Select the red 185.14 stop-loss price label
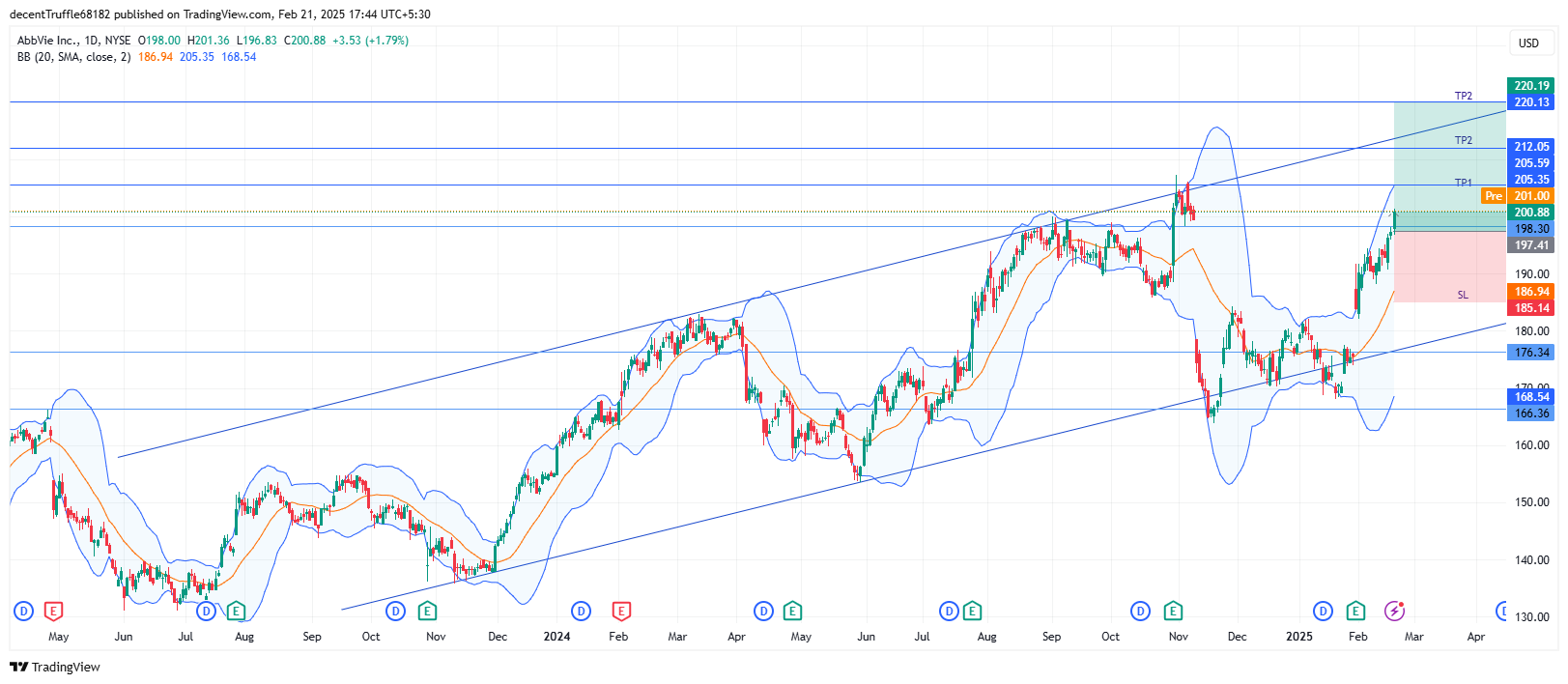The height and width of the screenshot is (684, 1568). coord(1531,308)
